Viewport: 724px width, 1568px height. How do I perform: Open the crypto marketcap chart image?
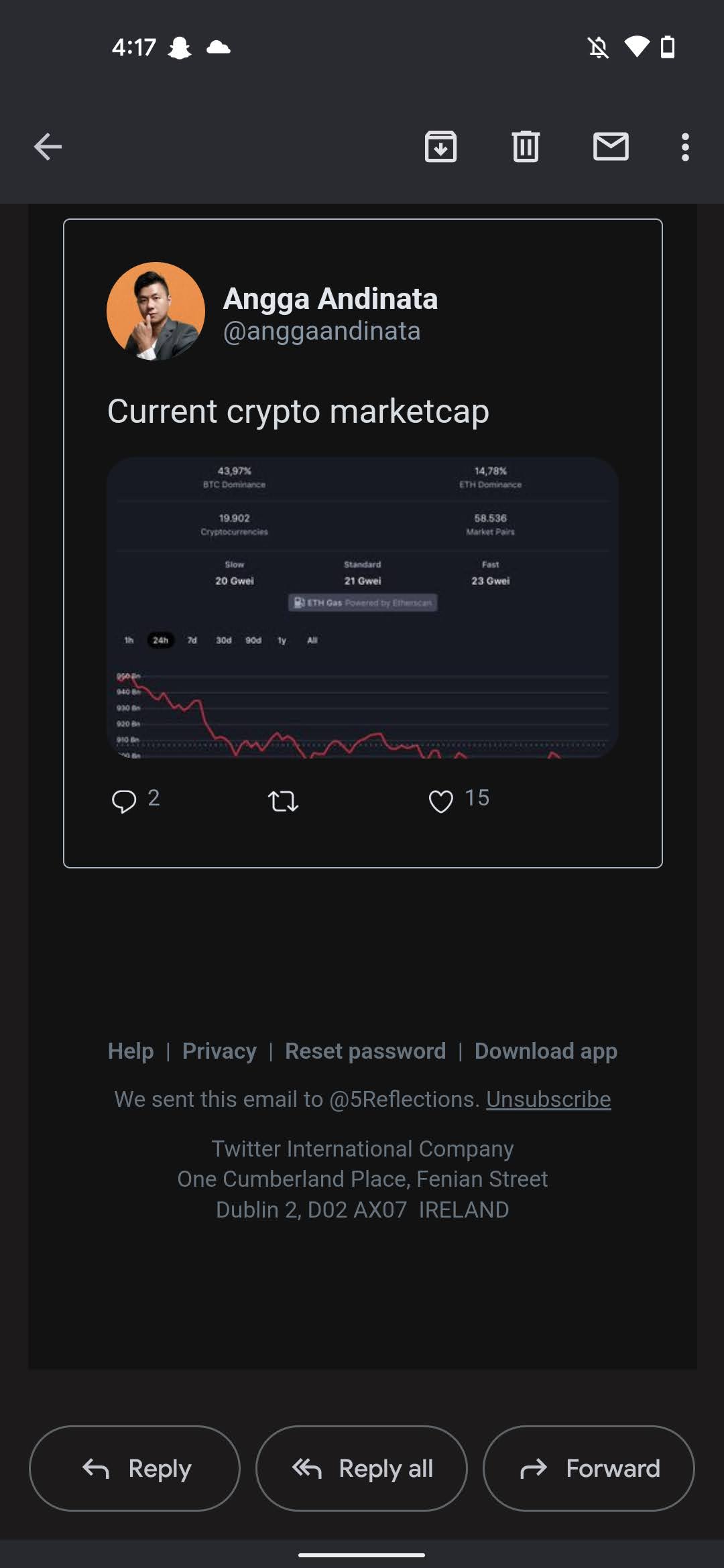(362, 607)
